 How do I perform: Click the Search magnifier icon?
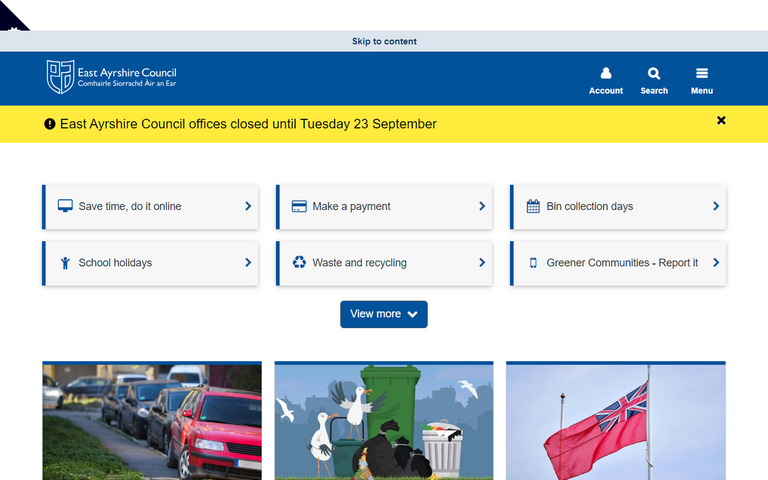tap(654, 73)
